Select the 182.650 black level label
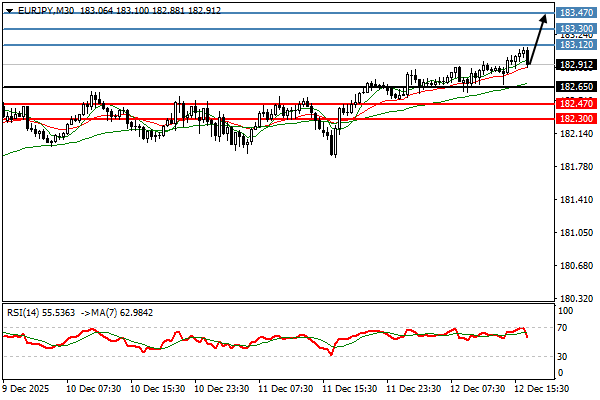This screenshot has width=600, height=400. tap(575, 88)
